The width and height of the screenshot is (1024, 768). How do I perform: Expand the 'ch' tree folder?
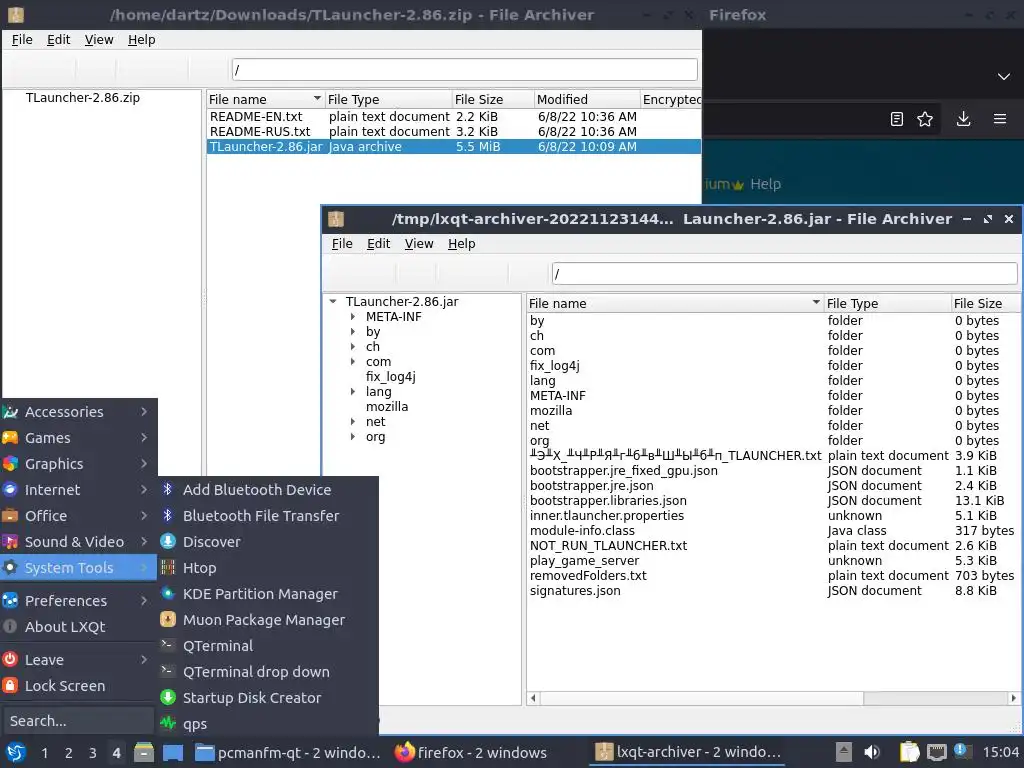[x=353, y=347]
